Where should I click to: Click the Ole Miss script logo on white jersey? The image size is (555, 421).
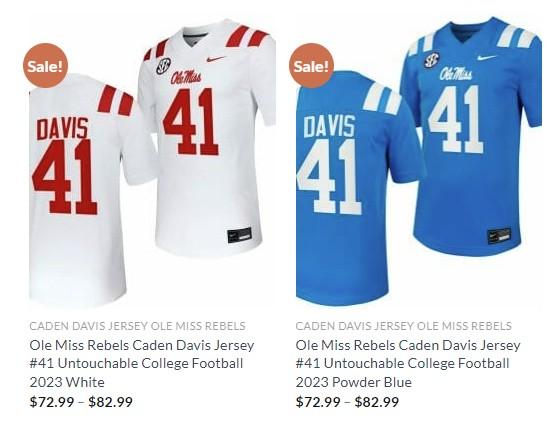(x=186, y=78)
